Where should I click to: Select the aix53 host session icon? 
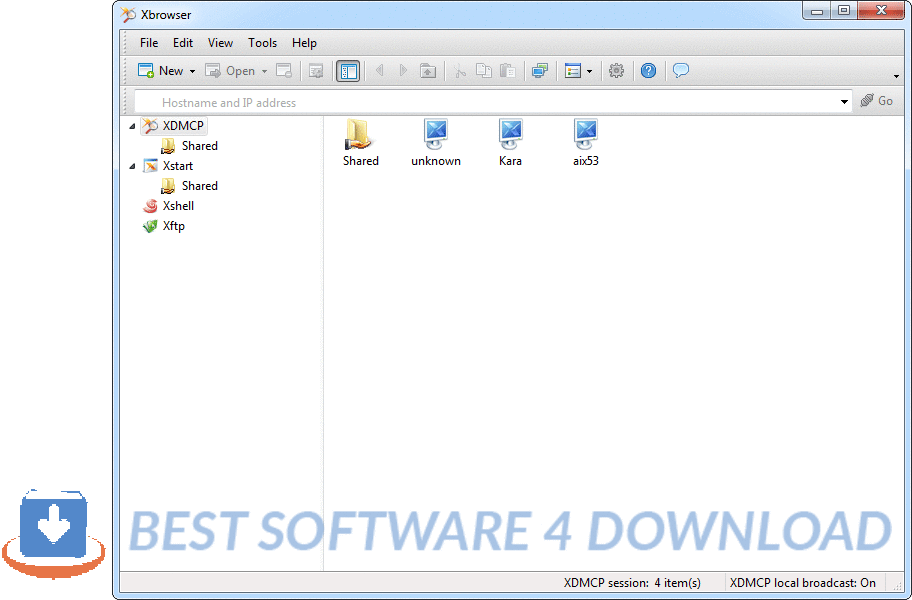click(586, 143)
